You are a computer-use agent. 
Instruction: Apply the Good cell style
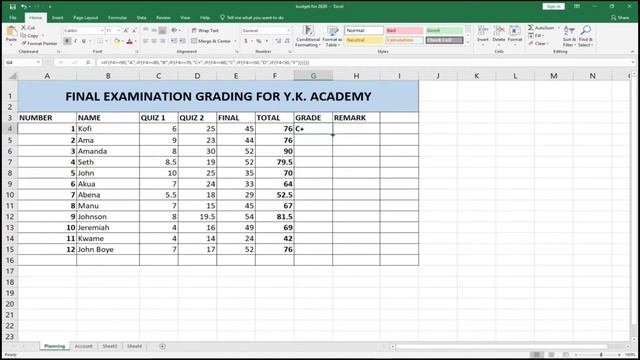coord(444,31)
